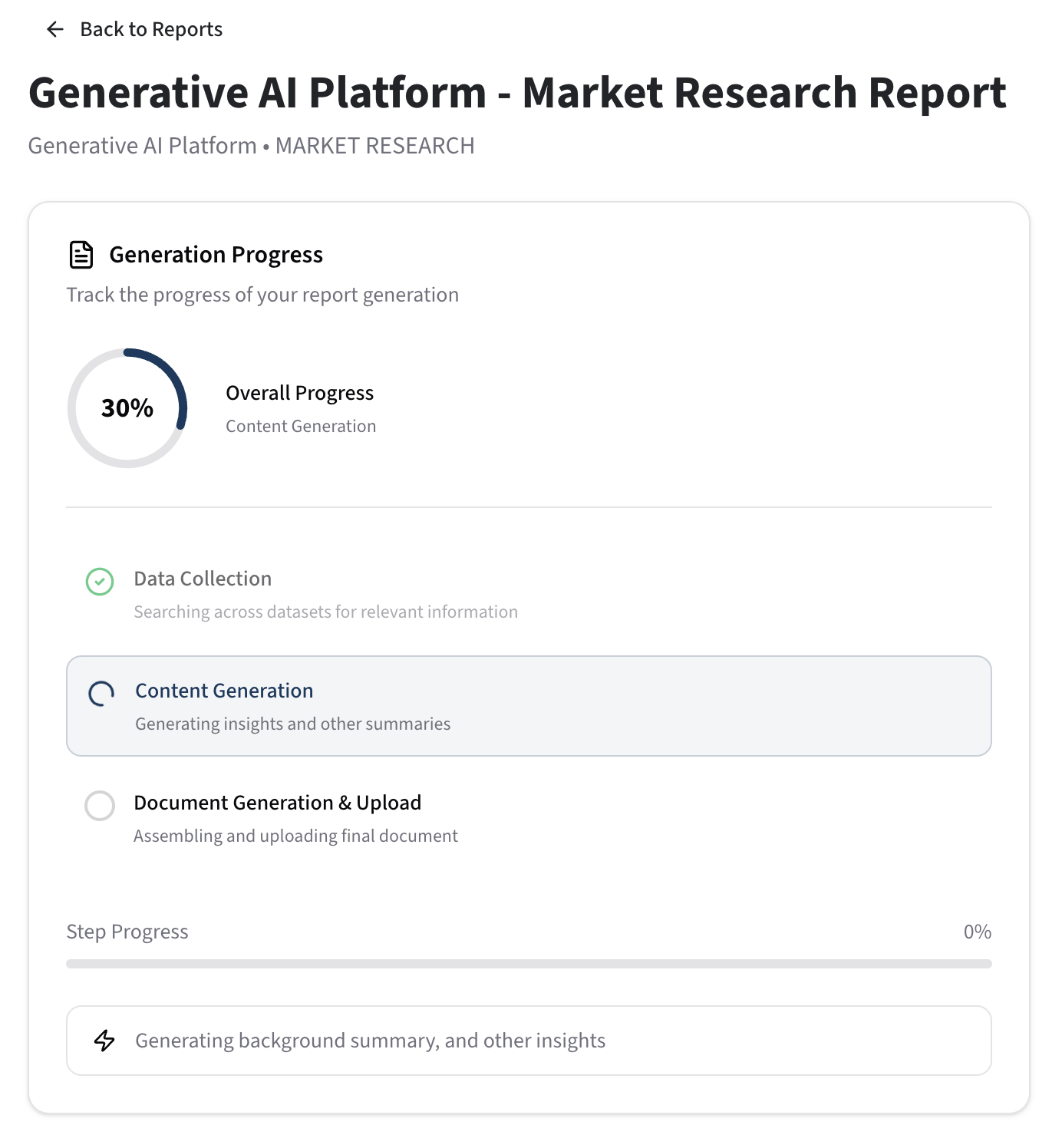The width and height of the screenshot is (1062, 1148).
Task: Click the lightning bolt icon
Action: pos(104,1041)
